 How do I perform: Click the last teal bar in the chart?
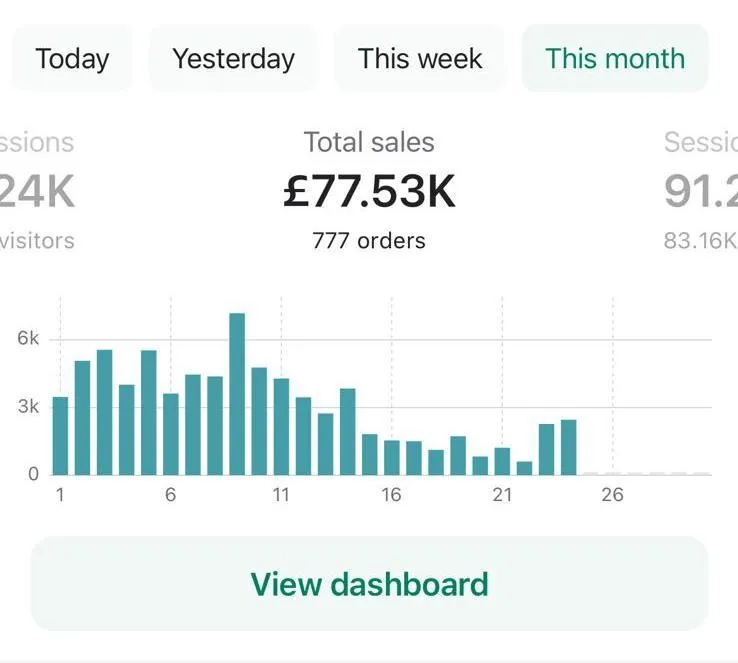[x=568, y=447]
